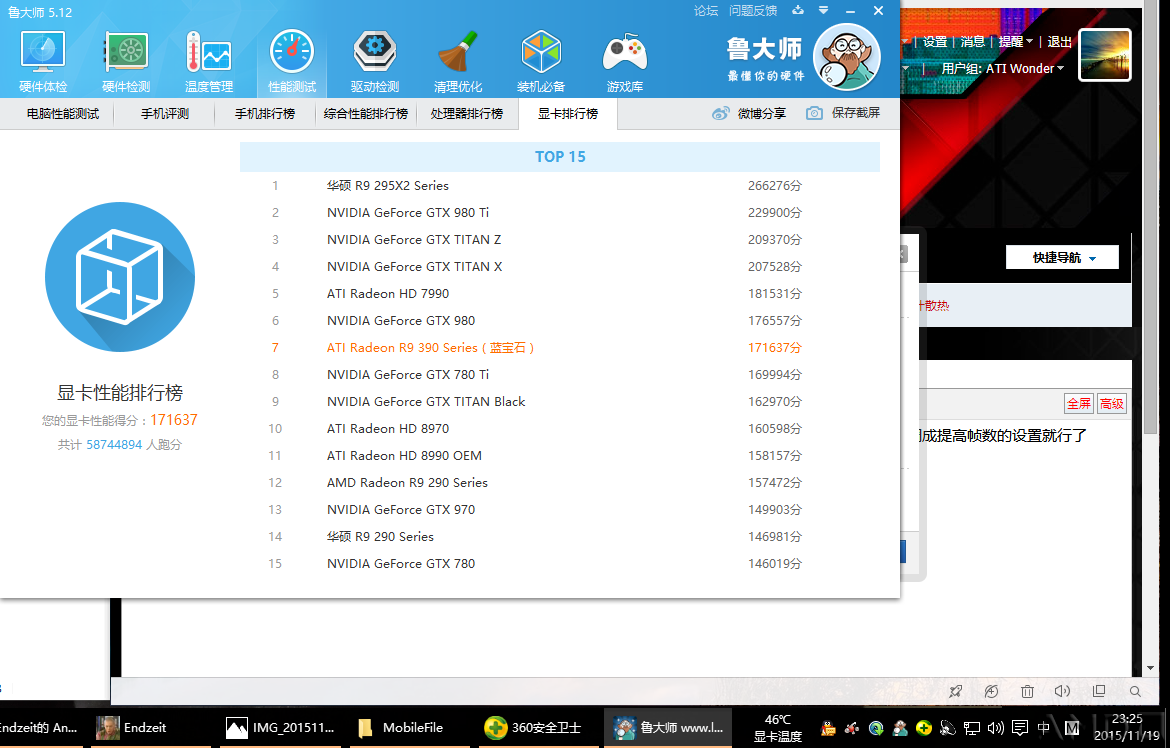Select row NVIDIA GeForce GTX TITAN Black
The image size is (1170, 748).
(x=560, y=402)
